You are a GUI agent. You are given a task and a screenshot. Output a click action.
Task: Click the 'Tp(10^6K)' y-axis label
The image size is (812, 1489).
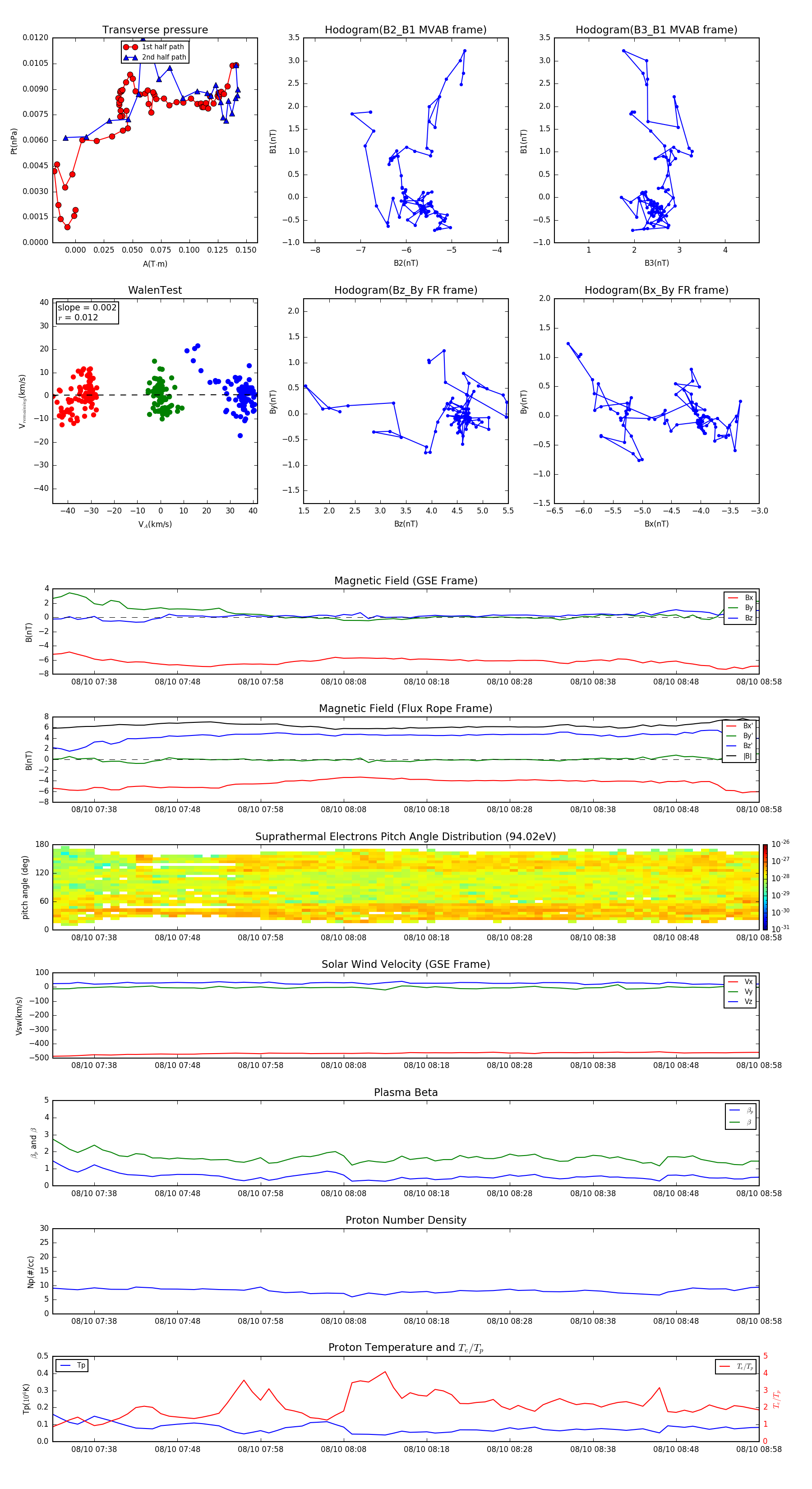pos(26,1399)
